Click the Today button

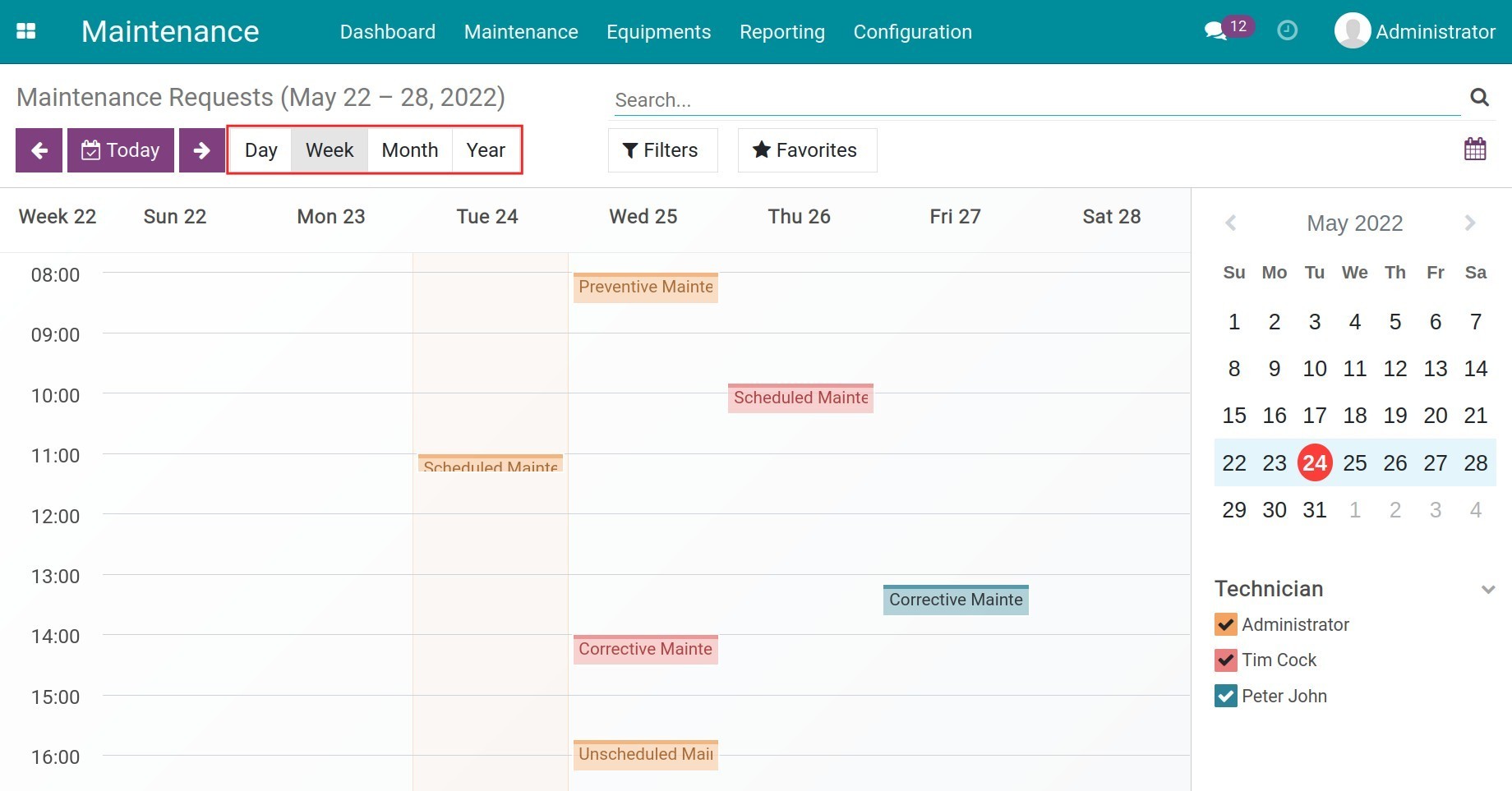point(121,150)
